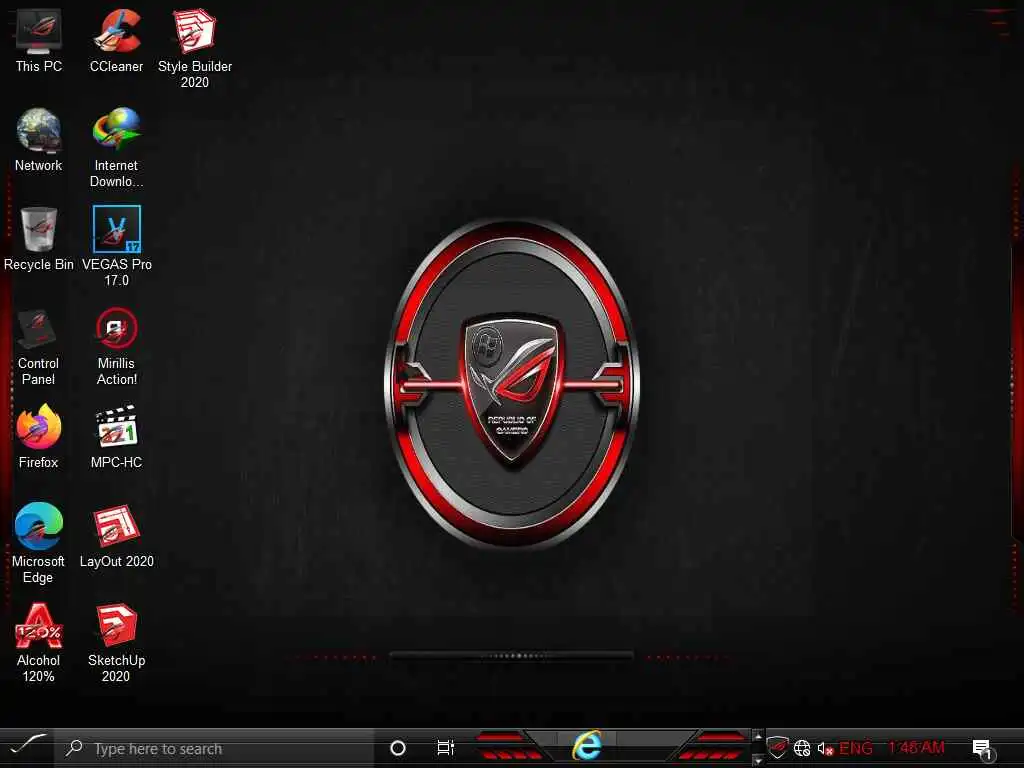Select the 'Microsoft Edge' icon label
Image resolution: width=1024 pixels, height=768 pixels.
(38, 569)
